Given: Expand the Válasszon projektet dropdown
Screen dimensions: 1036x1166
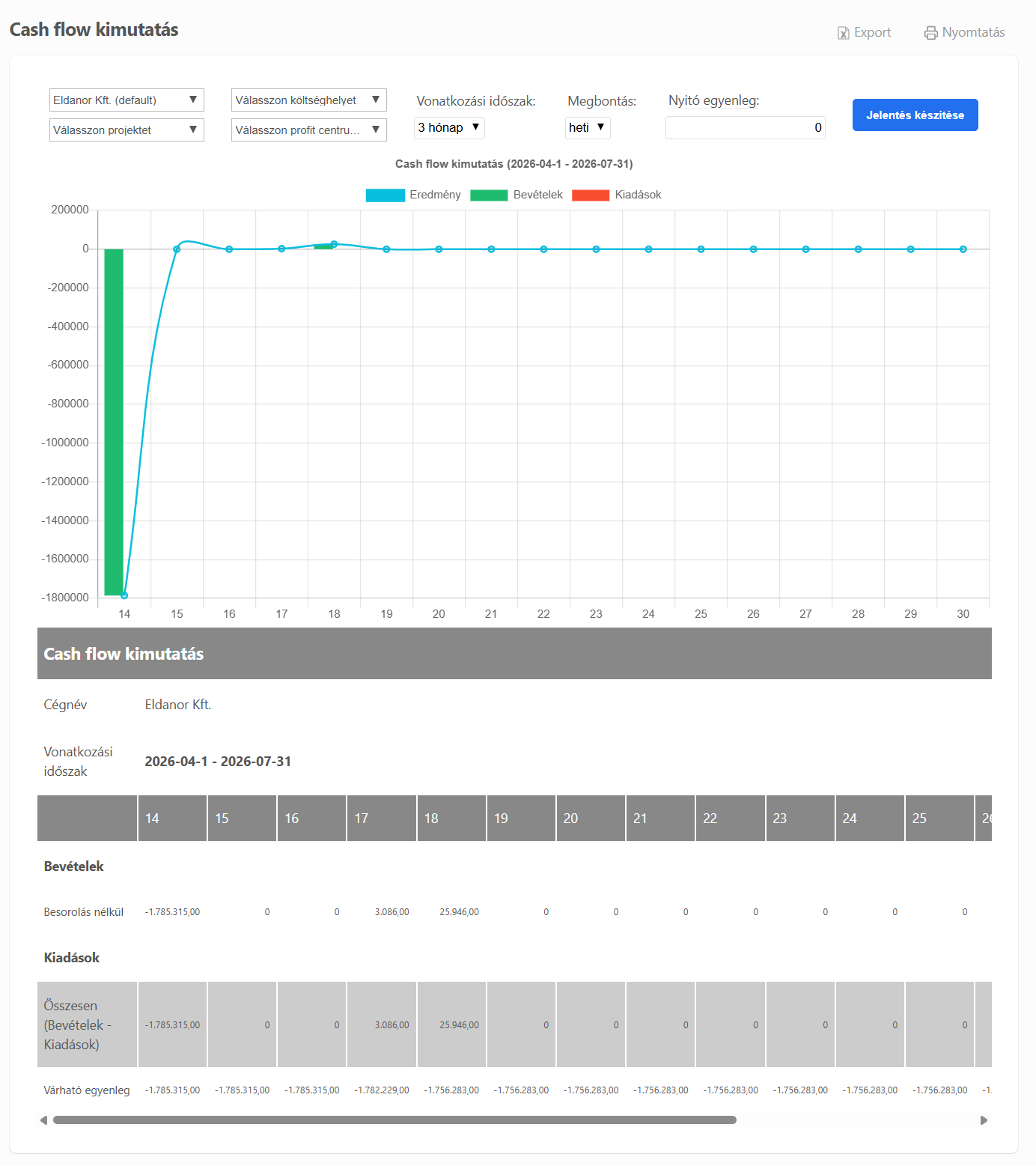Looking at the screenshot, I should pyautogui.click(x=127, y=130).
